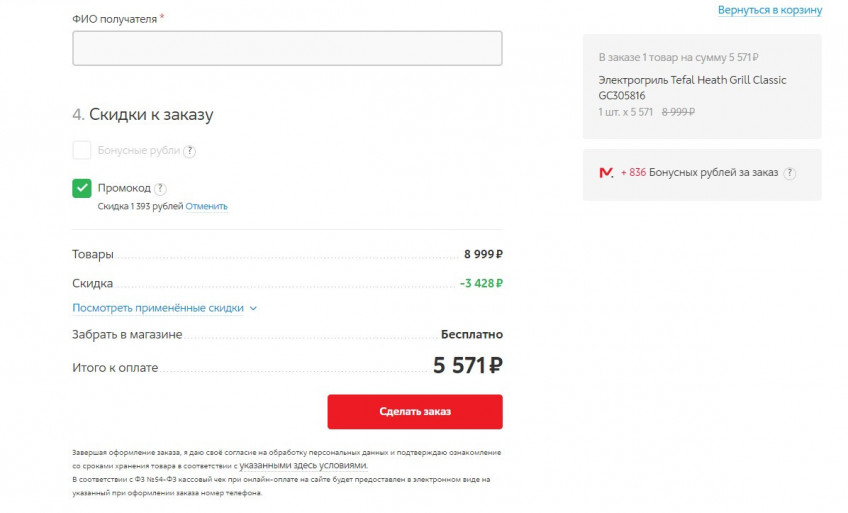This screenshot has width=848, height=513.
Task: Follow the Вернуться в корзину link
Action: point(769,10)
